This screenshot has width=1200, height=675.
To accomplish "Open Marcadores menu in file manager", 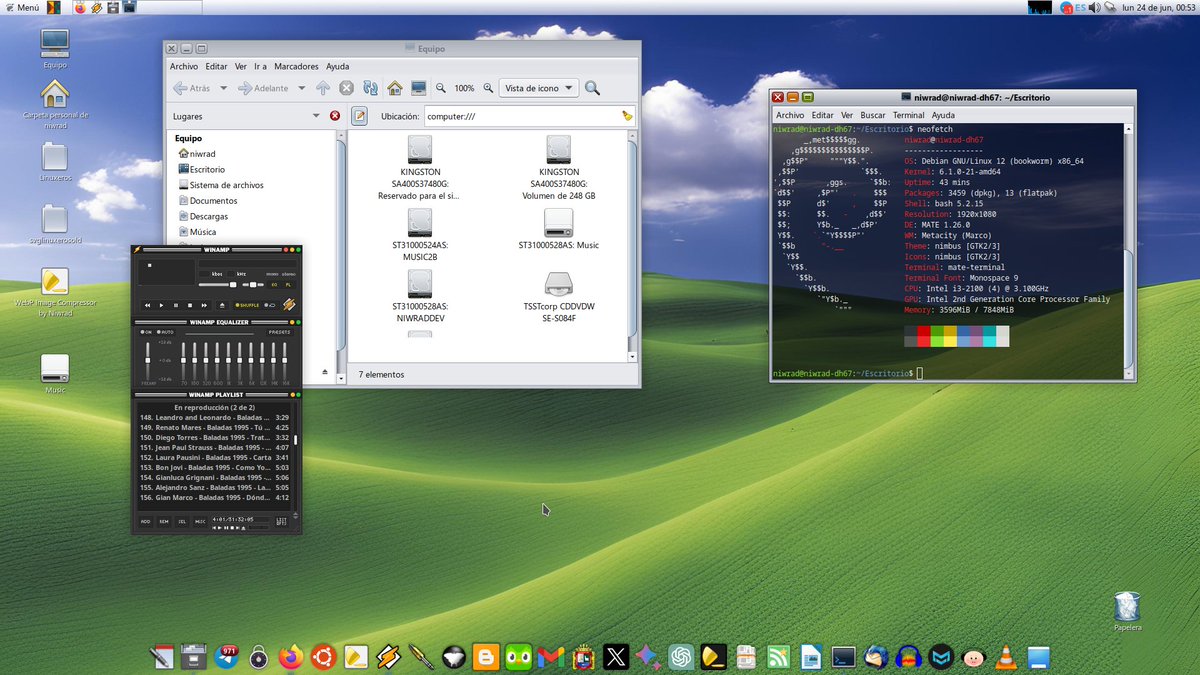I will coord(297,66).
